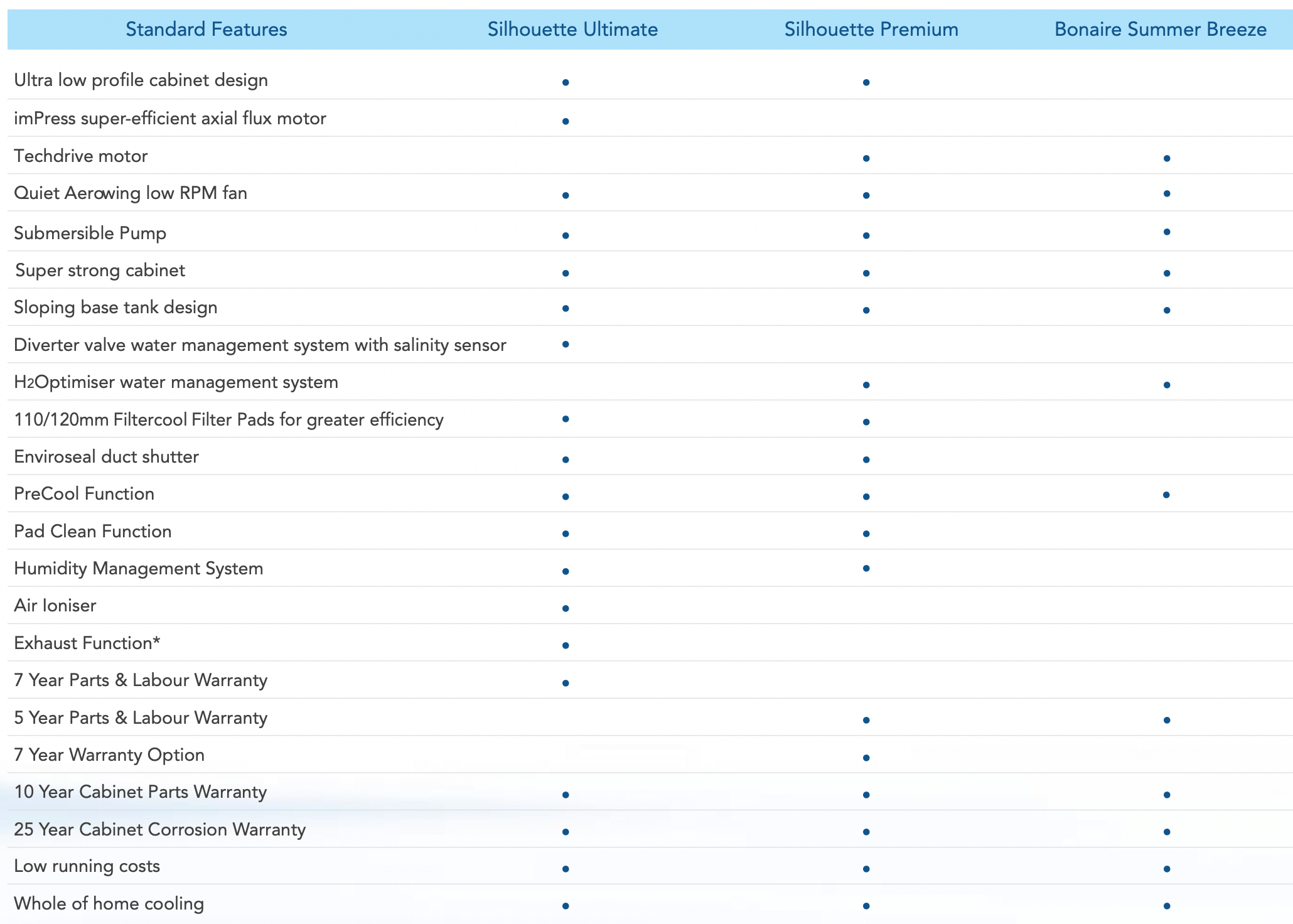The width and height of the screenshot is (1293, 924).
Task: Click the 'Super strong cabinet' label
Action: coord(100,270)
